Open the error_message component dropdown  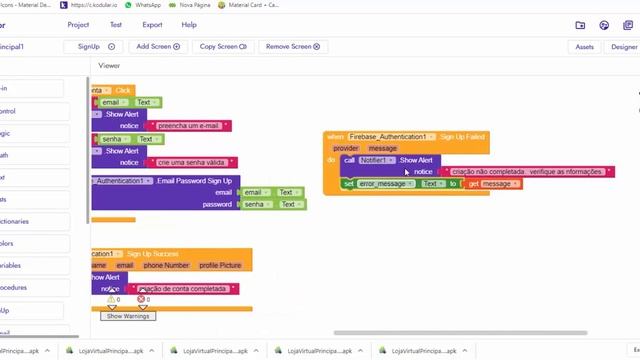click(410, 184)
